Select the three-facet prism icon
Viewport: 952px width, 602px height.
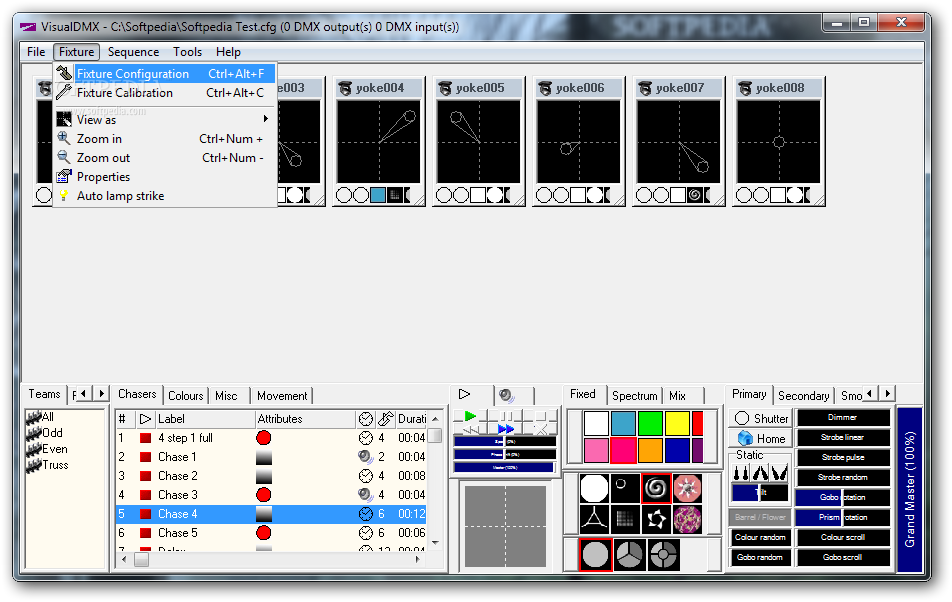click(x=629, y=555)
